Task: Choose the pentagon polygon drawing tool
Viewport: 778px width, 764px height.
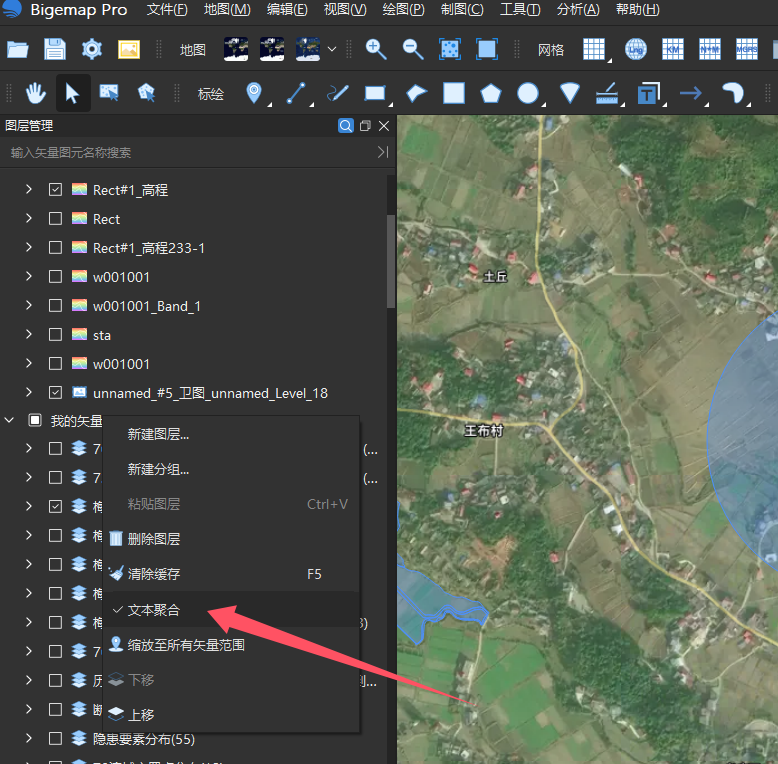Action: pos(491,93)
